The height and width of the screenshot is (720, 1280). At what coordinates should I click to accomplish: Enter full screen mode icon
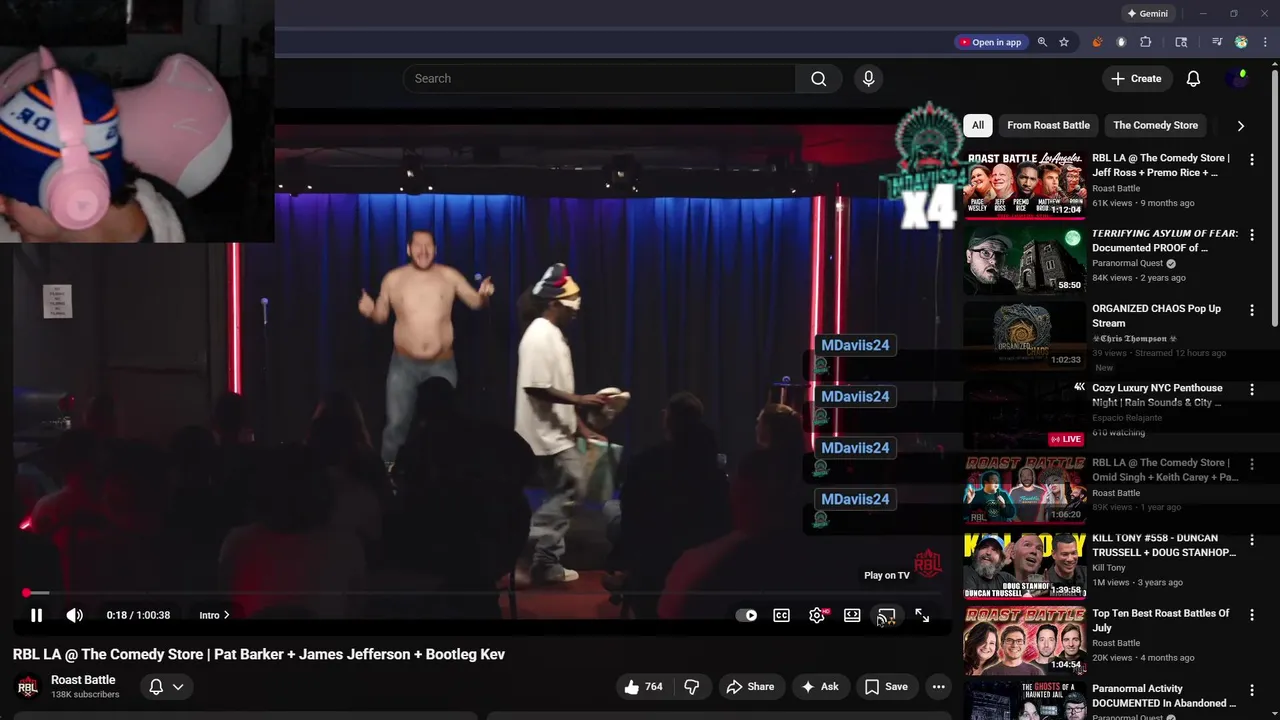point(922,615)
